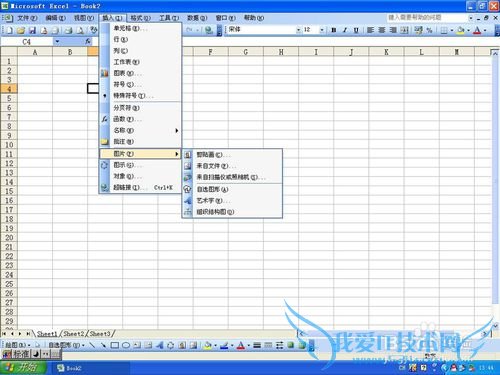Viewport: 500px width, 375px height.
Task: Open the 文件 File menu
Action: click(27, 18)
